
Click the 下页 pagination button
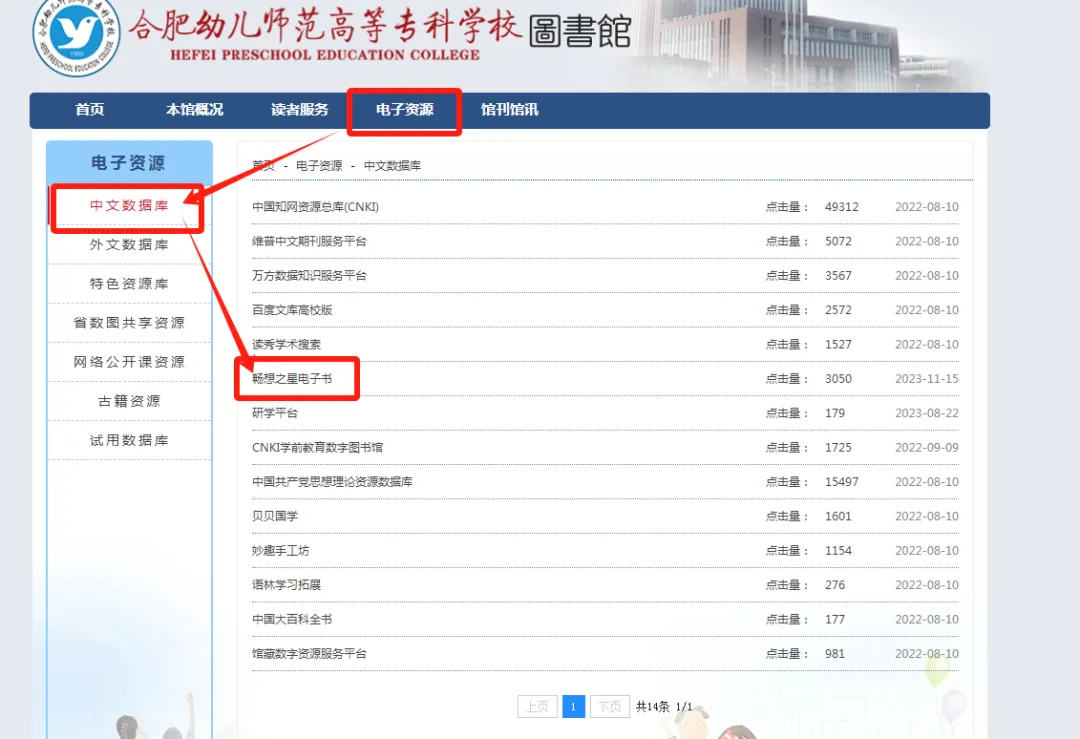pos(610,707)
